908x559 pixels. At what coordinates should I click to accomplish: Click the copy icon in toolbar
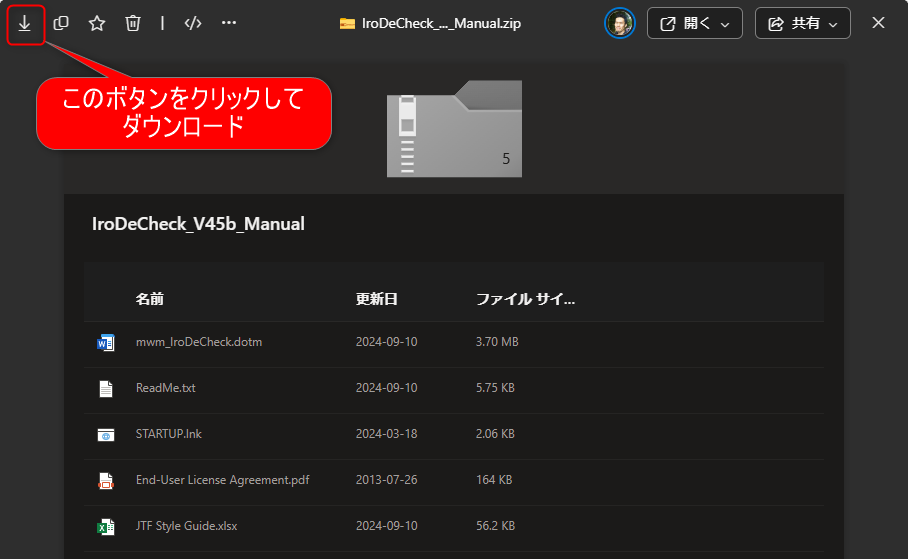[61, 23]
